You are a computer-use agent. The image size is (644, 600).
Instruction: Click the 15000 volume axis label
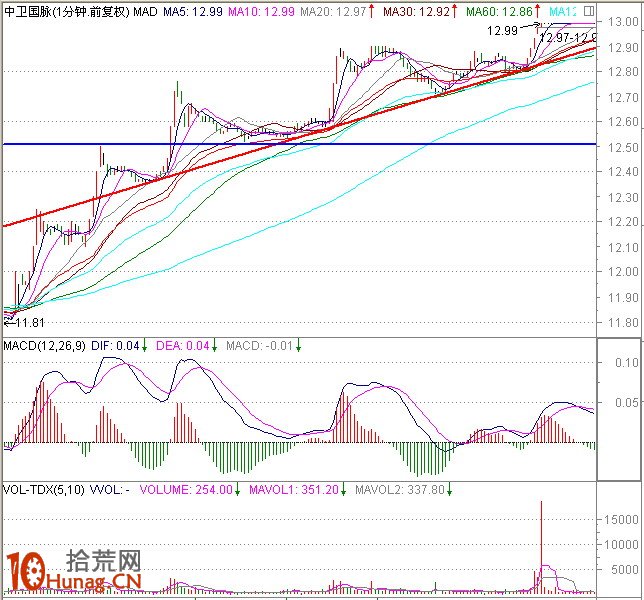click(x=621, y=520)
